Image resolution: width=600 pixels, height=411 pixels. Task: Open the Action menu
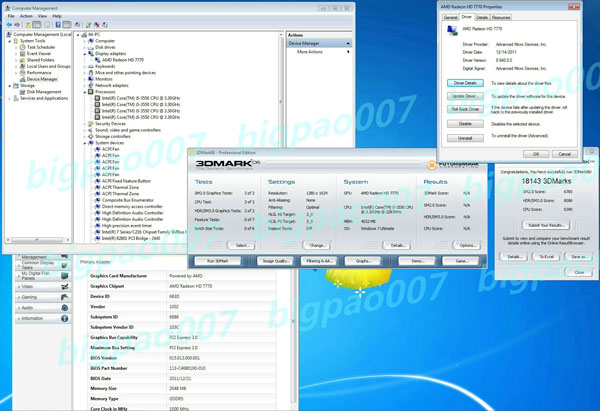coord(26,16)
